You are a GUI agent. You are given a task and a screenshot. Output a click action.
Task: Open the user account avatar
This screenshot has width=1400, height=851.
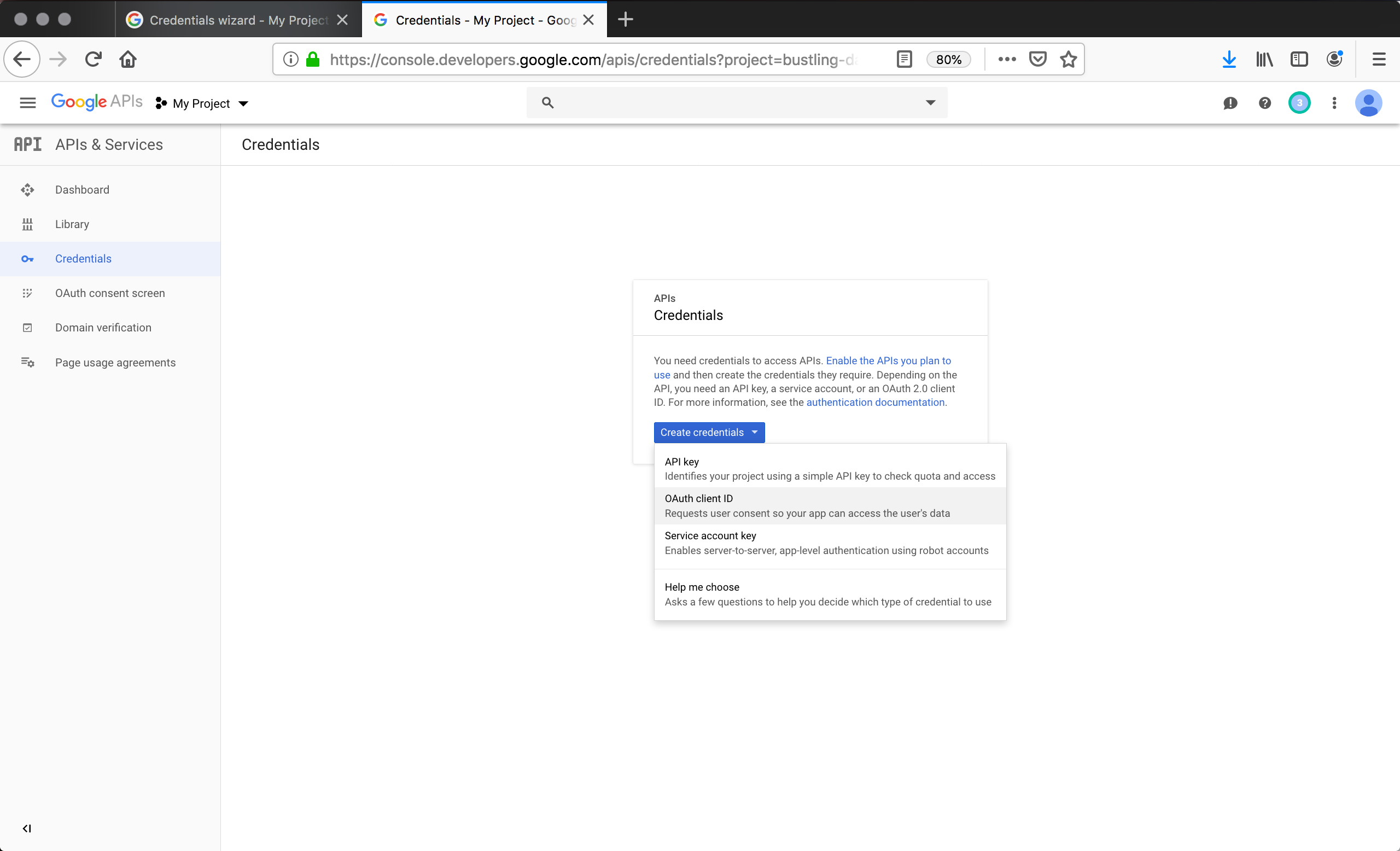point(1368,103)
